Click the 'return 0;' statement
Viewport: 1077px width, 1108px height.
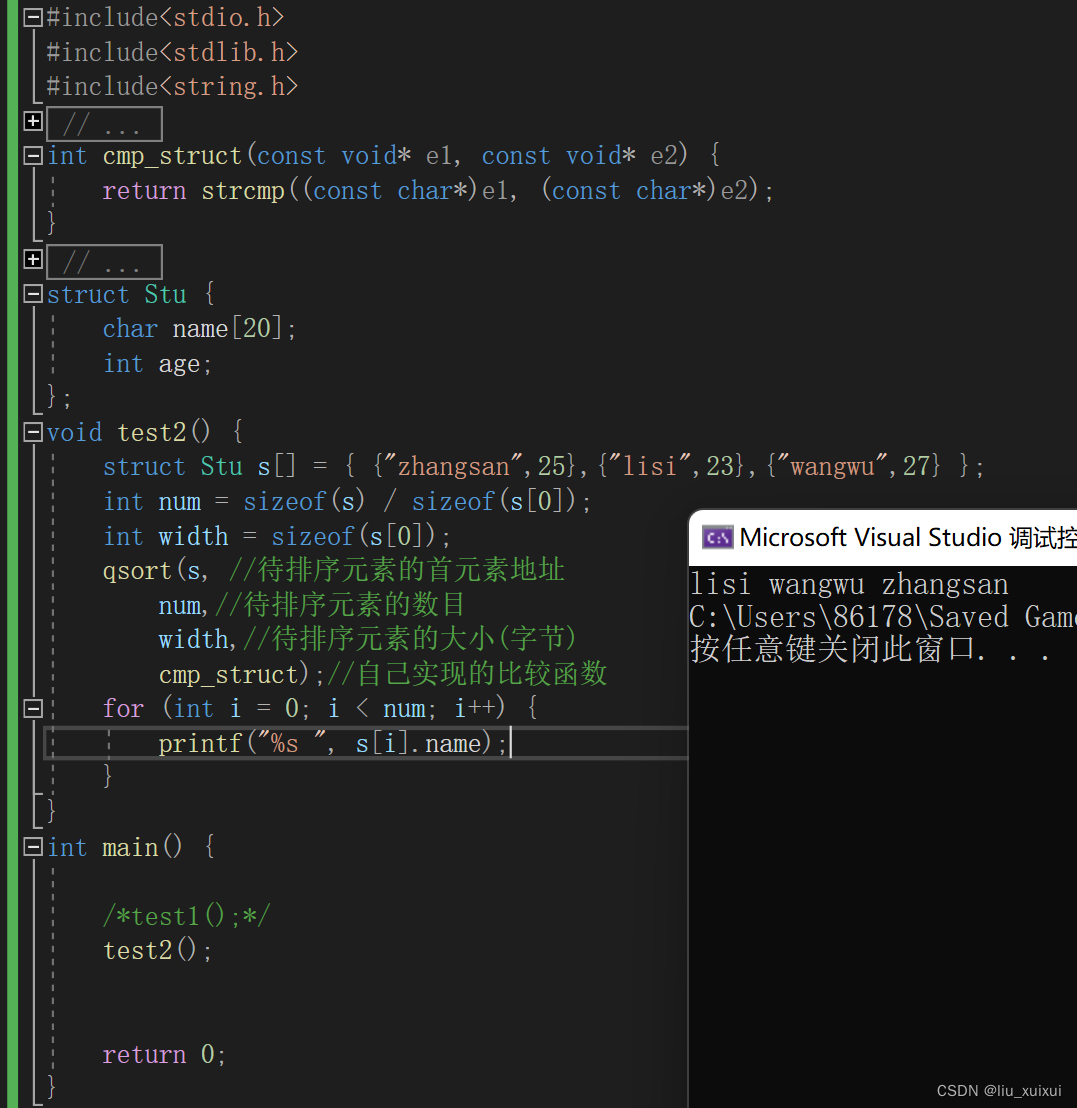coord(164,1055)
